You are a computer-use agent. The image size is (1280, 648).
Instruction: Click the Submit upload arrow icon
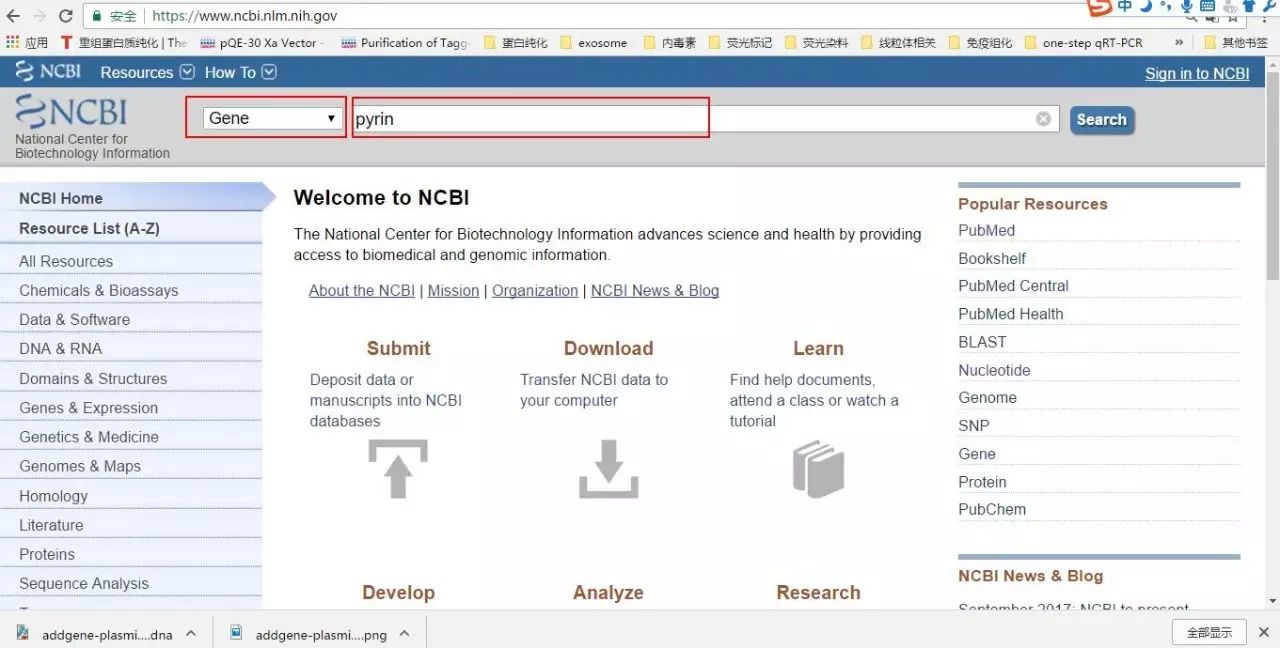tap(398, 469)
